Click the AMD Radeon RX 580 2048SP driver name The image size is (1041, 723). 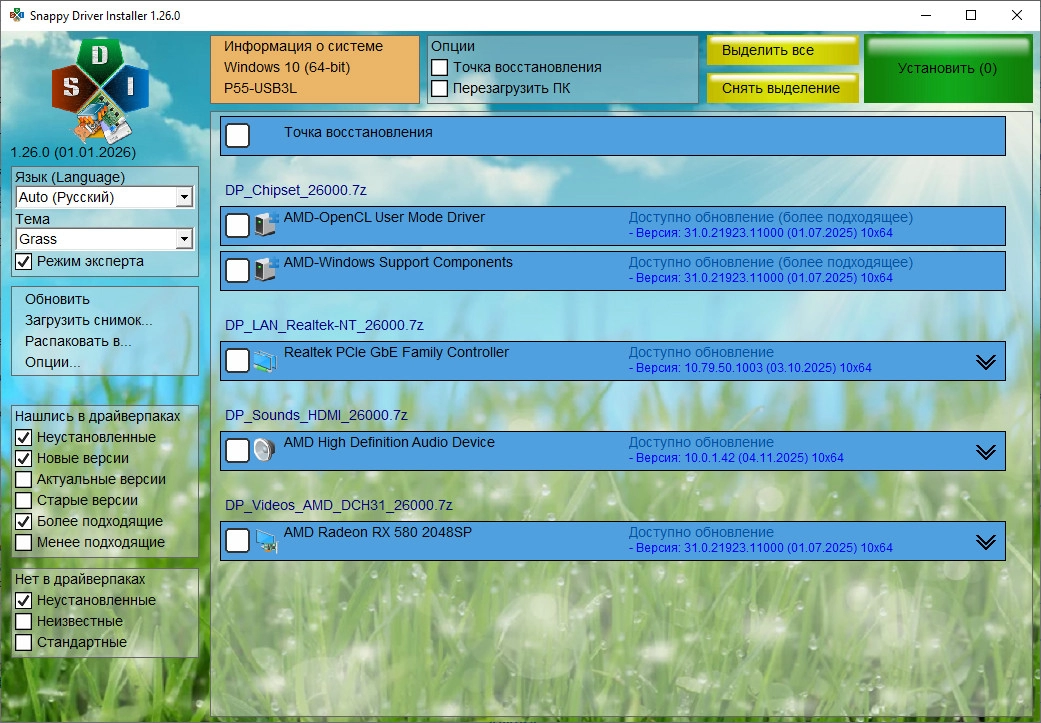378,532
